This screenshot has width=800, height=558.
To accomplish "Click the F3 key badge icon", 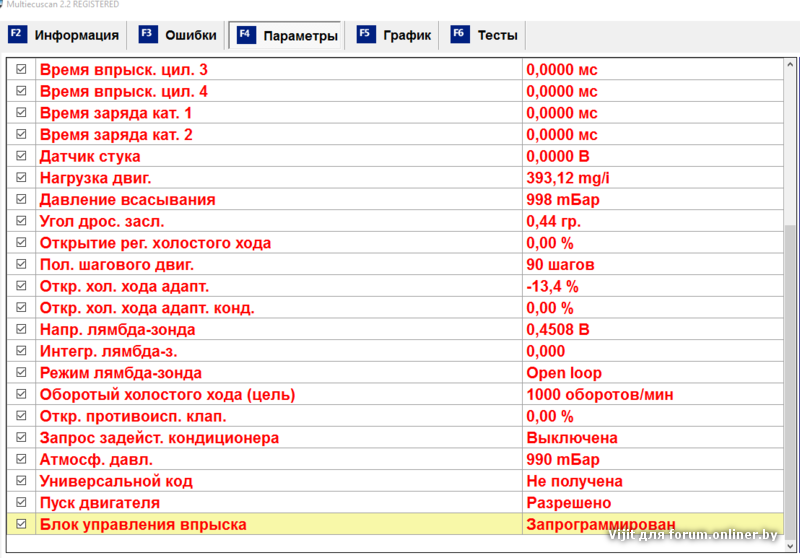I will 147,35.
